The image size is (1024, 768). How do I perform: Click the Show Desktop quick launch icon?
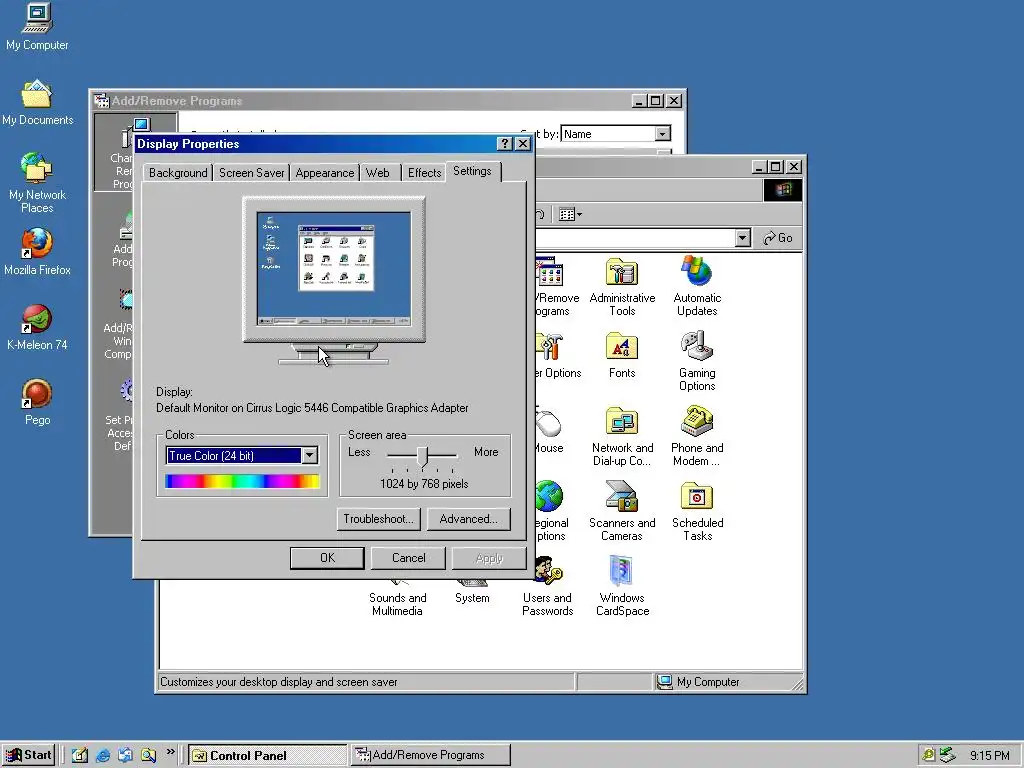pyautogui.click(x=80, y=755)
